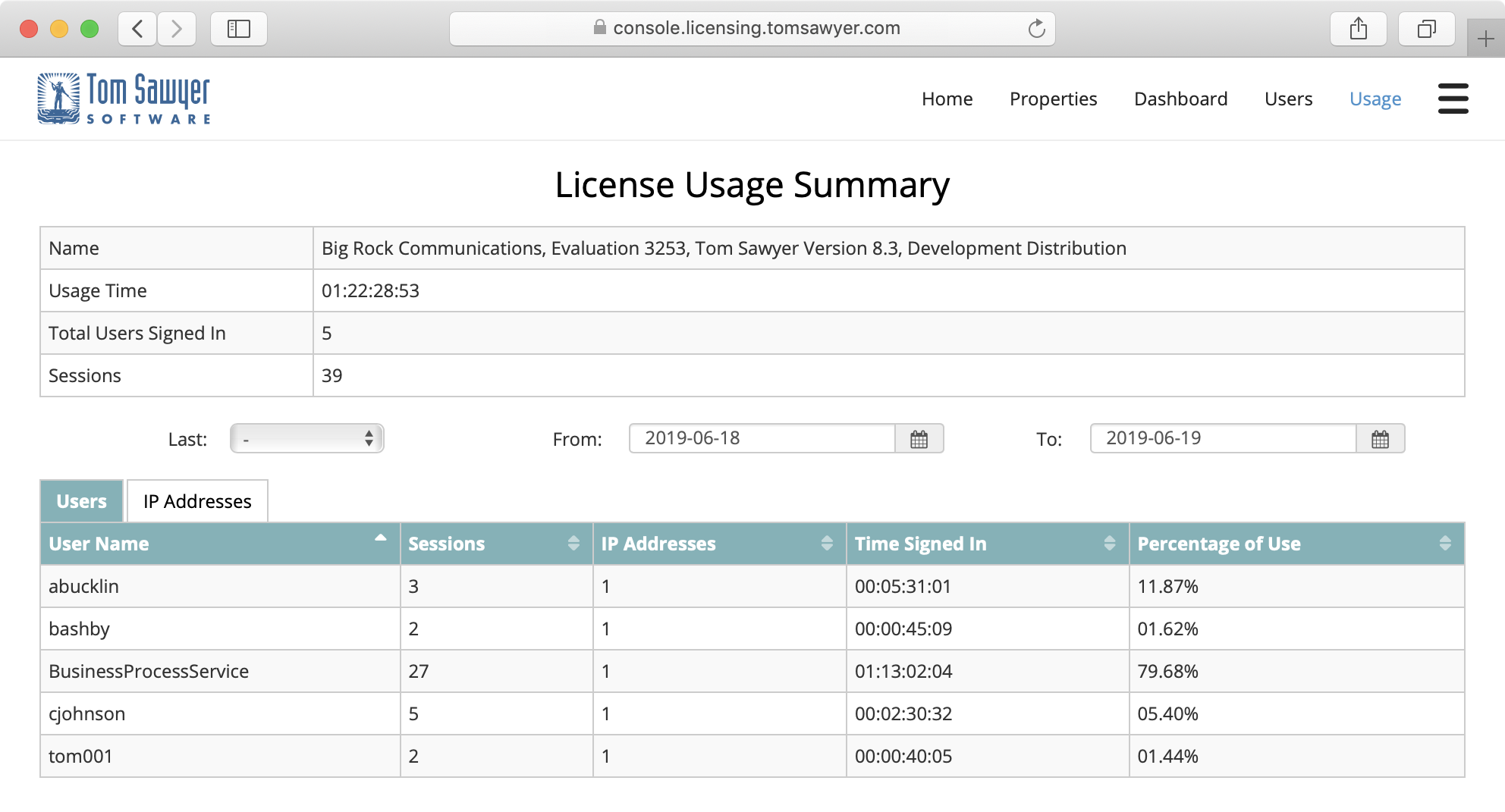
Task: Click the 11.87% percentage value
Action: pos(1167,586)
